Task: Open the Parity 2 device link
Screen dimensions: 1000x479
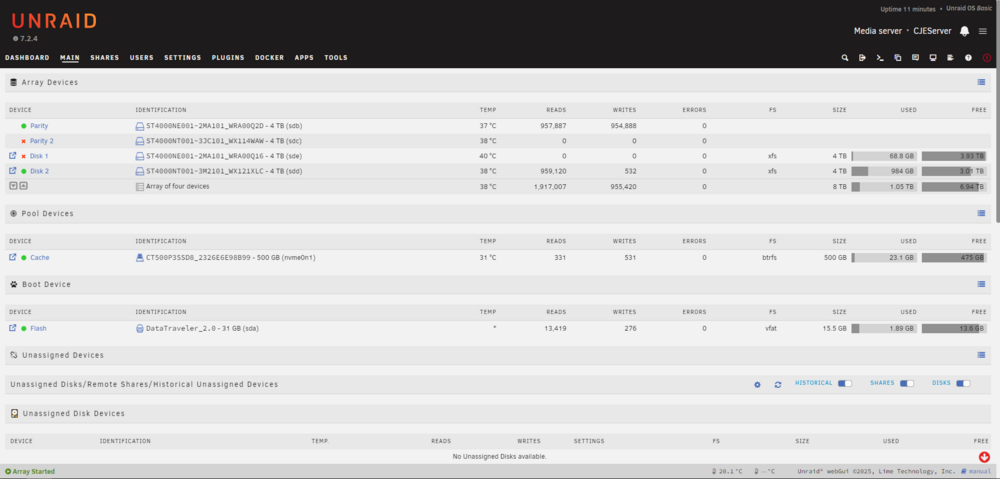Action: pos(41,141)
